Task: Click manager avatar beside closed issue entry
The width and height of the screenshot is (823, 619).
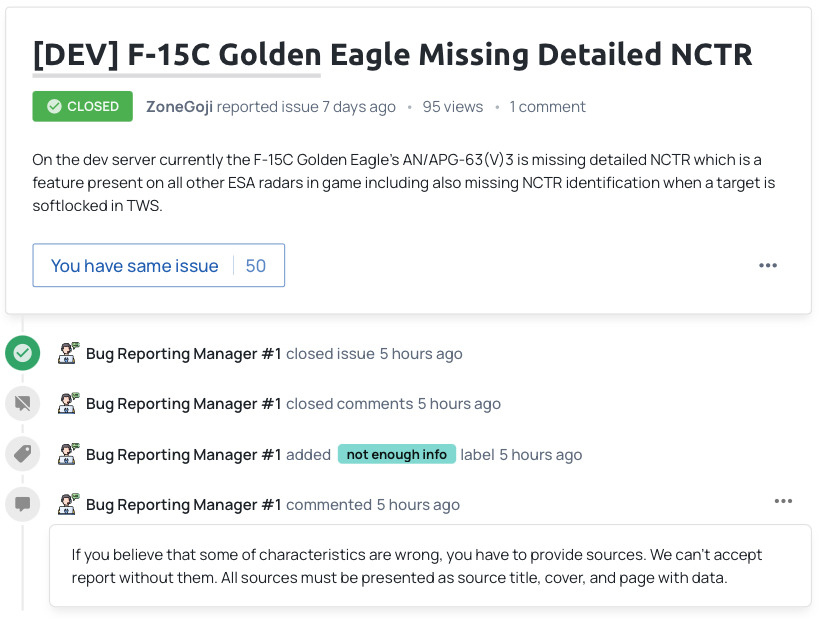Action: (x=68, y=352)
